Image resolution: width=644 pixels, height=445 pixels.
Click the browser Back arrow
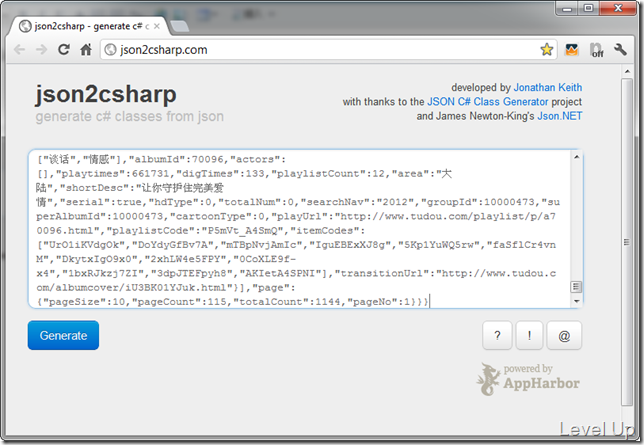pos(19,50)
